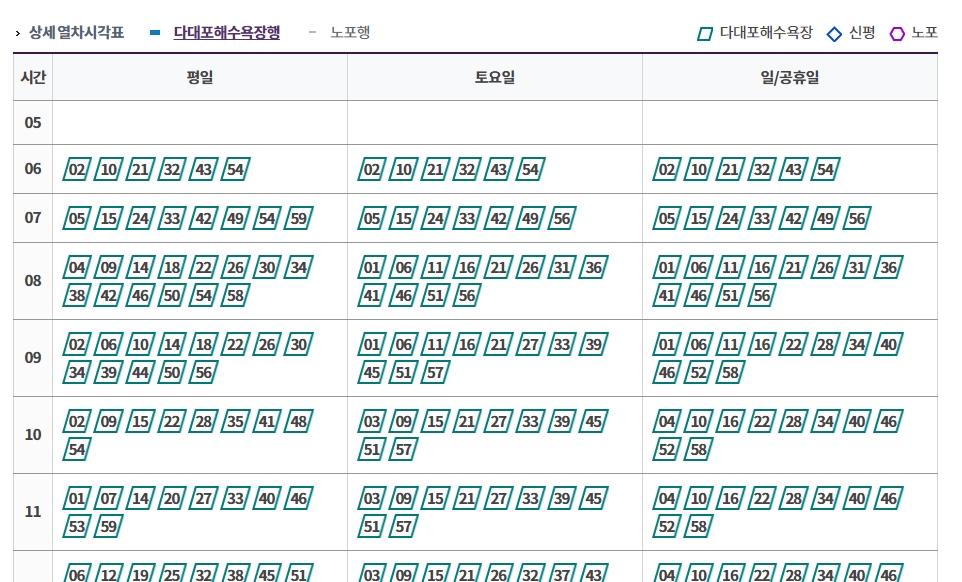Screen dimensions: 962x582
Task: Select minute 40 in 일/공휴일 09 hour row
Action: pyautogui.click(x=889, y=344)
